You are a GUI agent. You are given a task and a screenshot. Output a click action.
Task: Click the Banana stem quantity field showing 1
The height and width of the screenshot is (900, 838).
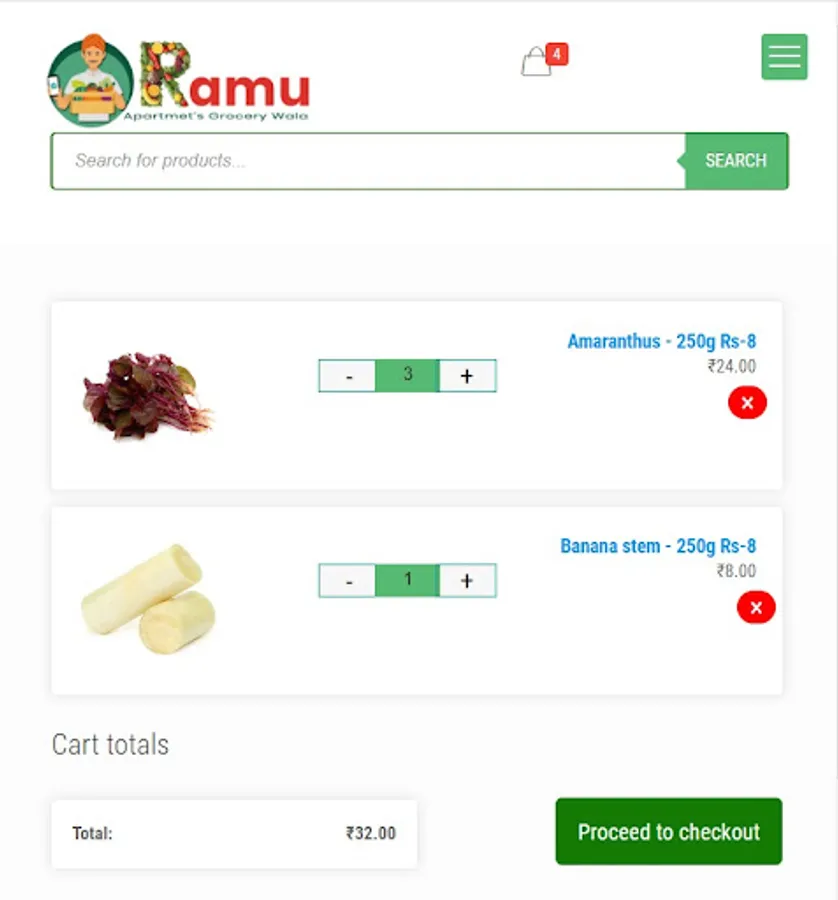point(408,581)
